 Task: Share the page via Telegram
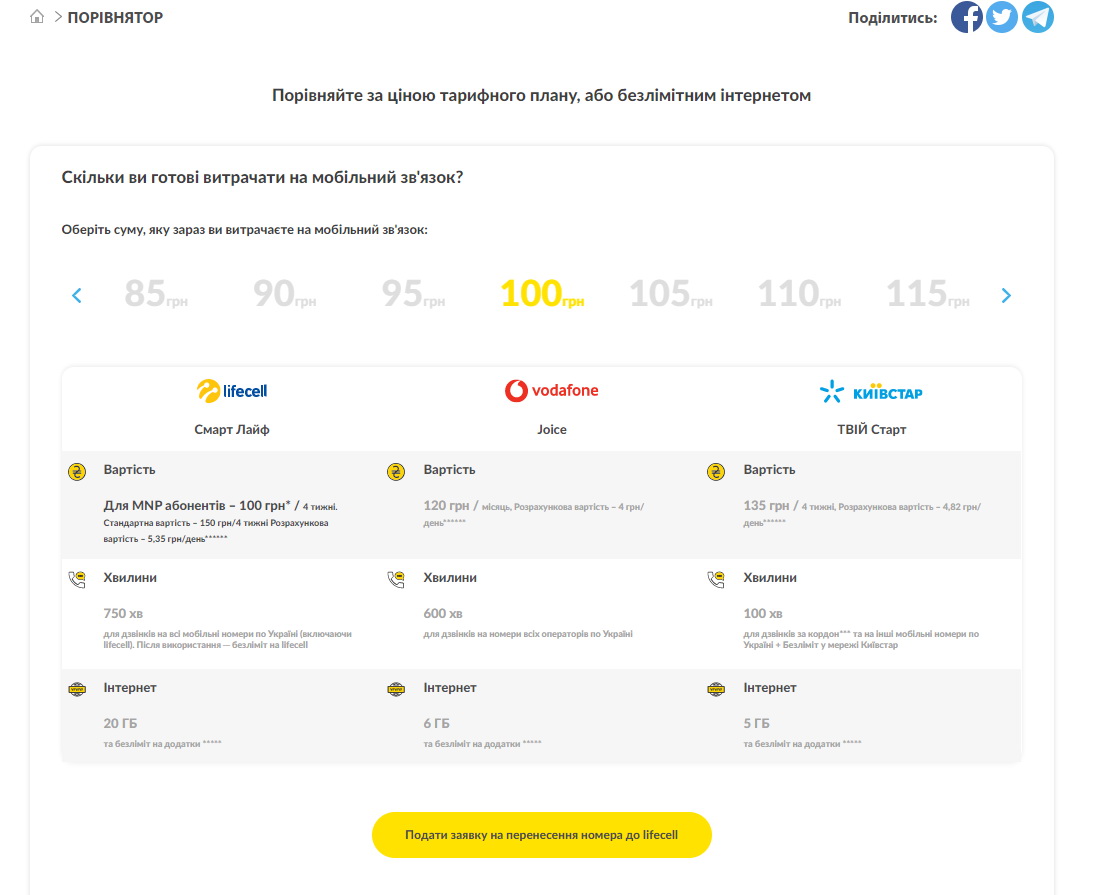(x=1037, y=17)
